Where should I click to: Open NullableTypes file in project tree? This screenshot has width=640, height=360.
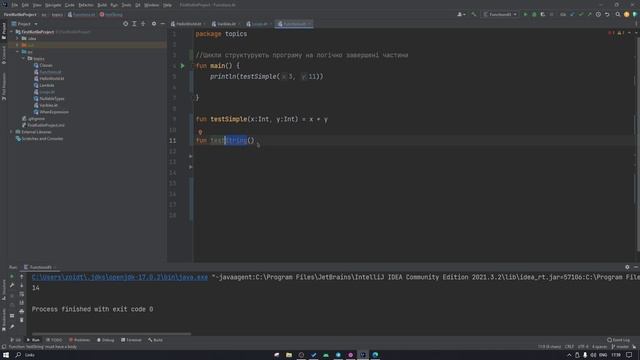coord(49,99)
